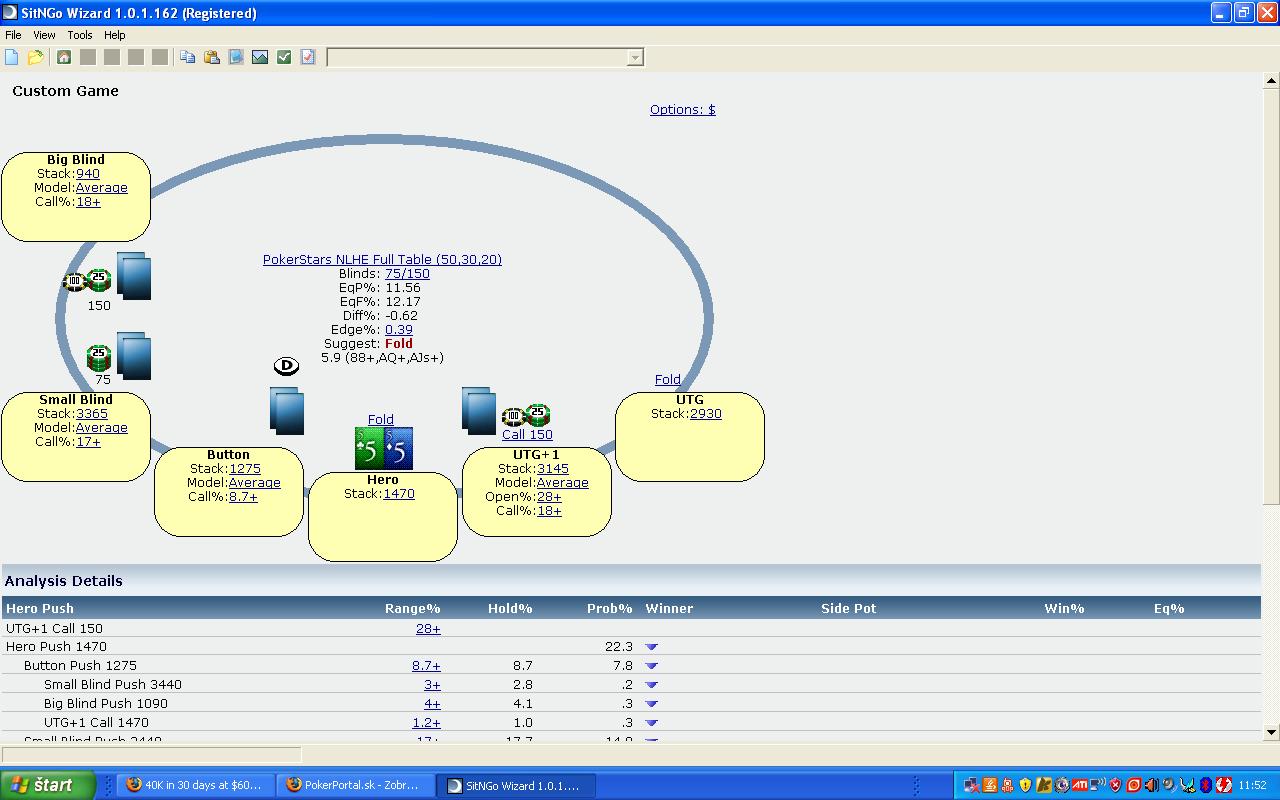Click the Small Blind's face-down cards
Screen dimensions: 1280x800
134,356
